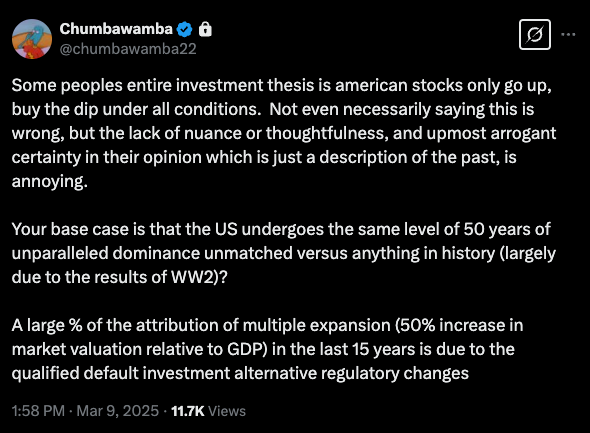
Task: Click the Mar 9, 2025 date
Action: [118, 411]
